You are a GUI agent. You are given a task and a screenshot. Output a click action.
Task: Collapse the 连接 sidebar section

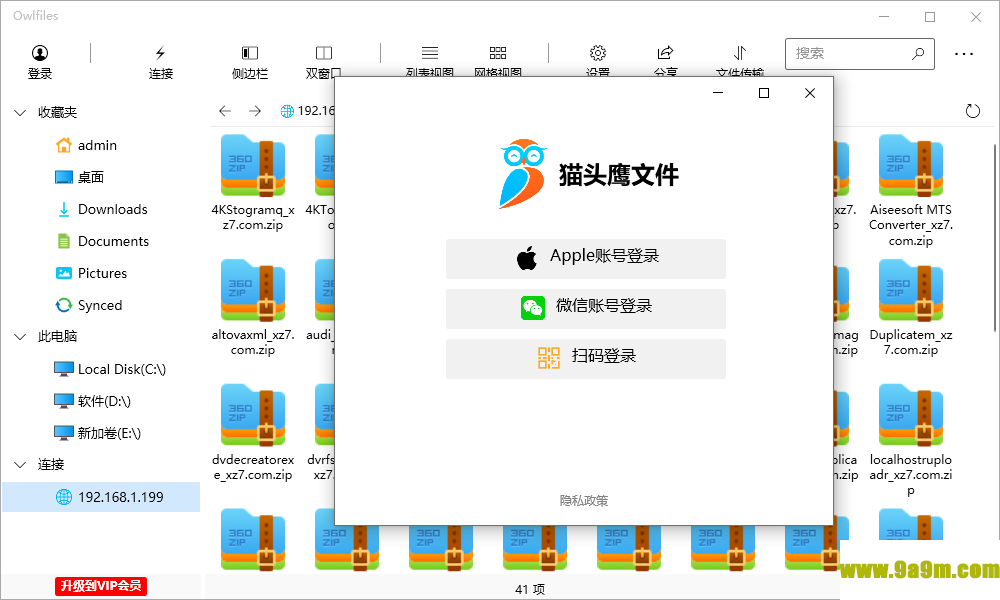[20, 465]
